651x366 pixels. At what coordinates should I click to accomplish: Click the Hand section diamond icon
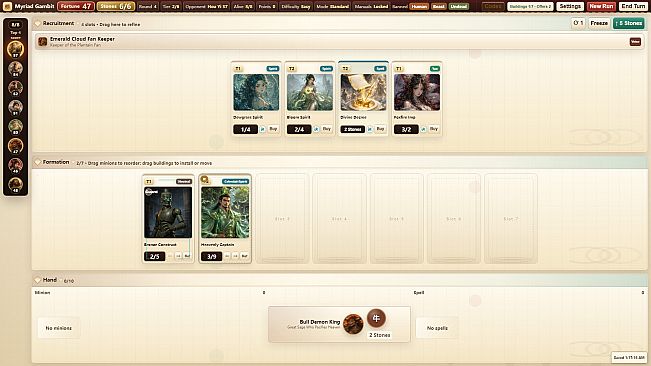point(38,280)
